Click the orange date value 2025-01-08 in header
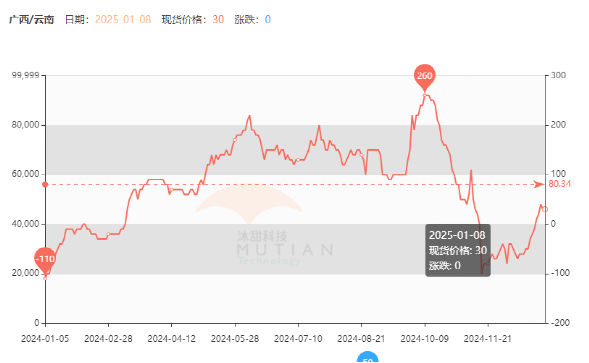The image size is (589, 363). (x=123, y=20)
